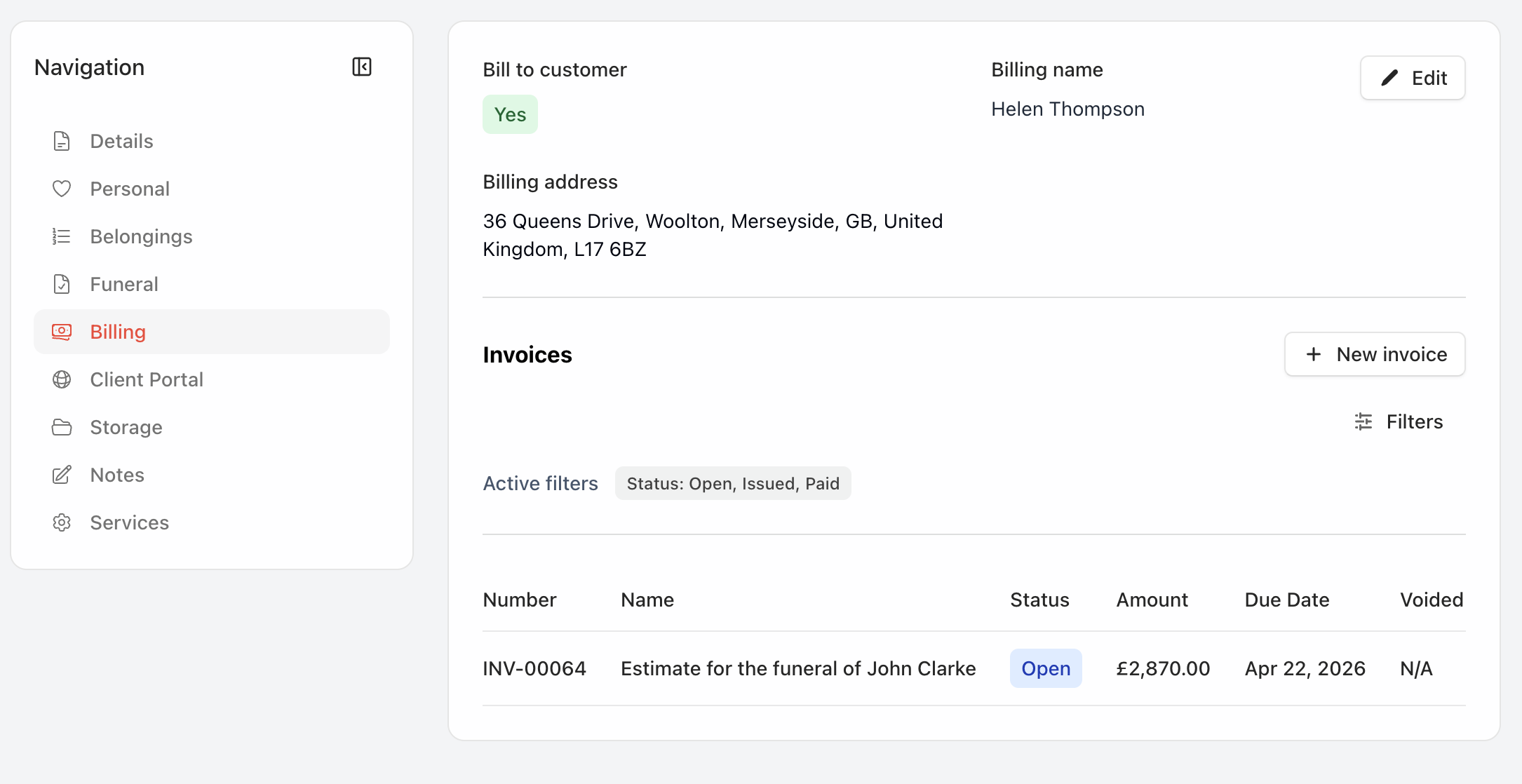Expand the active Status filter chip
The height and width of the screenshot is (784, 1522).
click(733, 483)
